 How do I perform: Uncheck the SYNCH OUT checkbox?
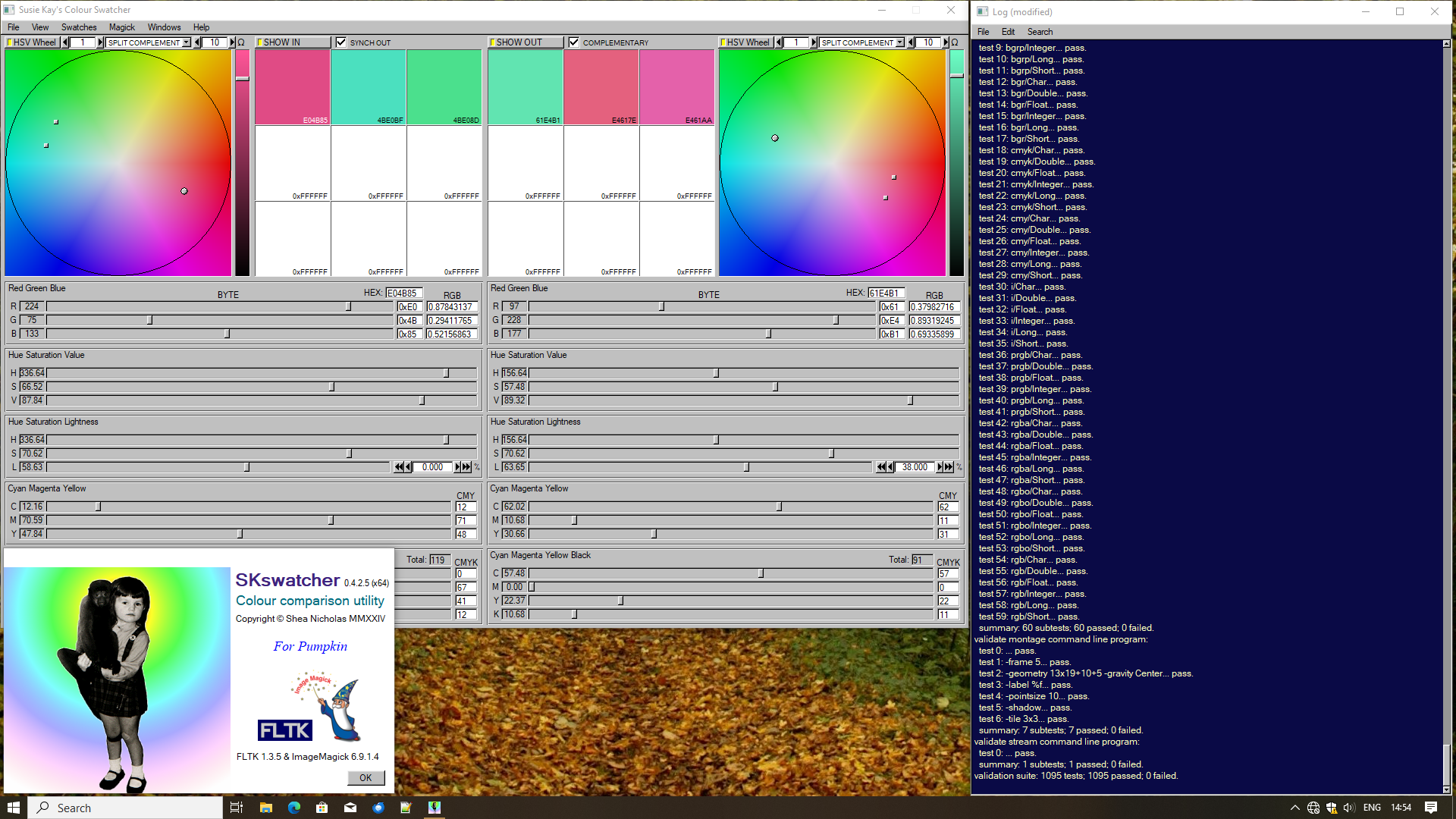[341, 42]
